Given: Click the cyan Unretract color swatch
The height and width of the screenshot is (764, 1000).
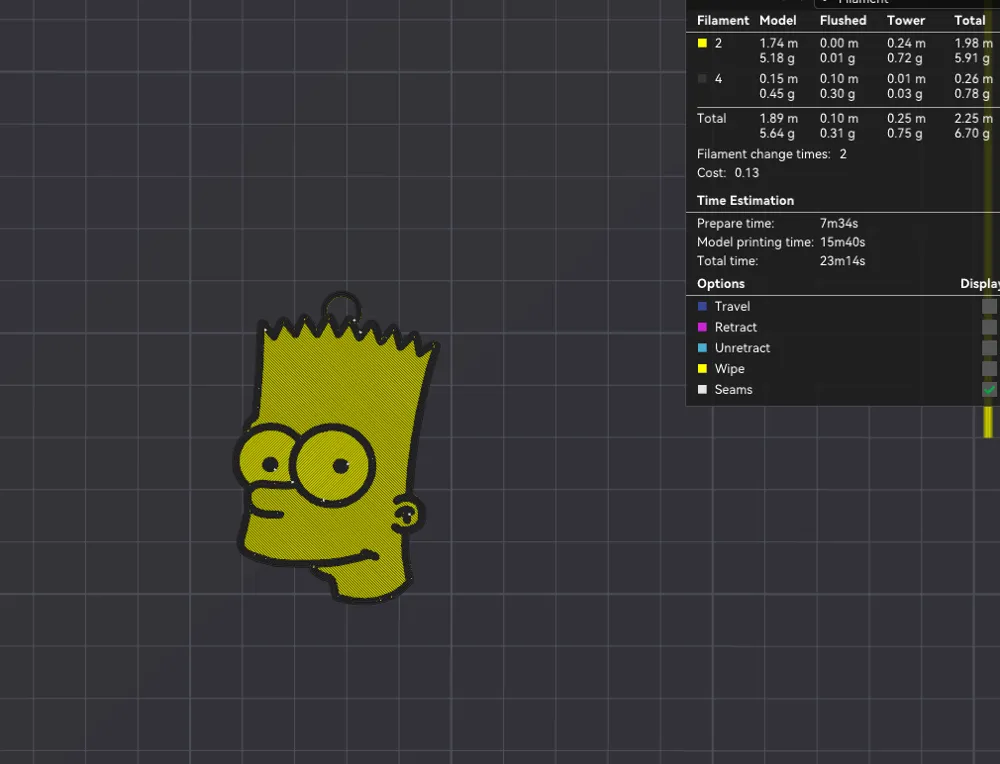Looking at the screenshot, I should tap(702, 348).
